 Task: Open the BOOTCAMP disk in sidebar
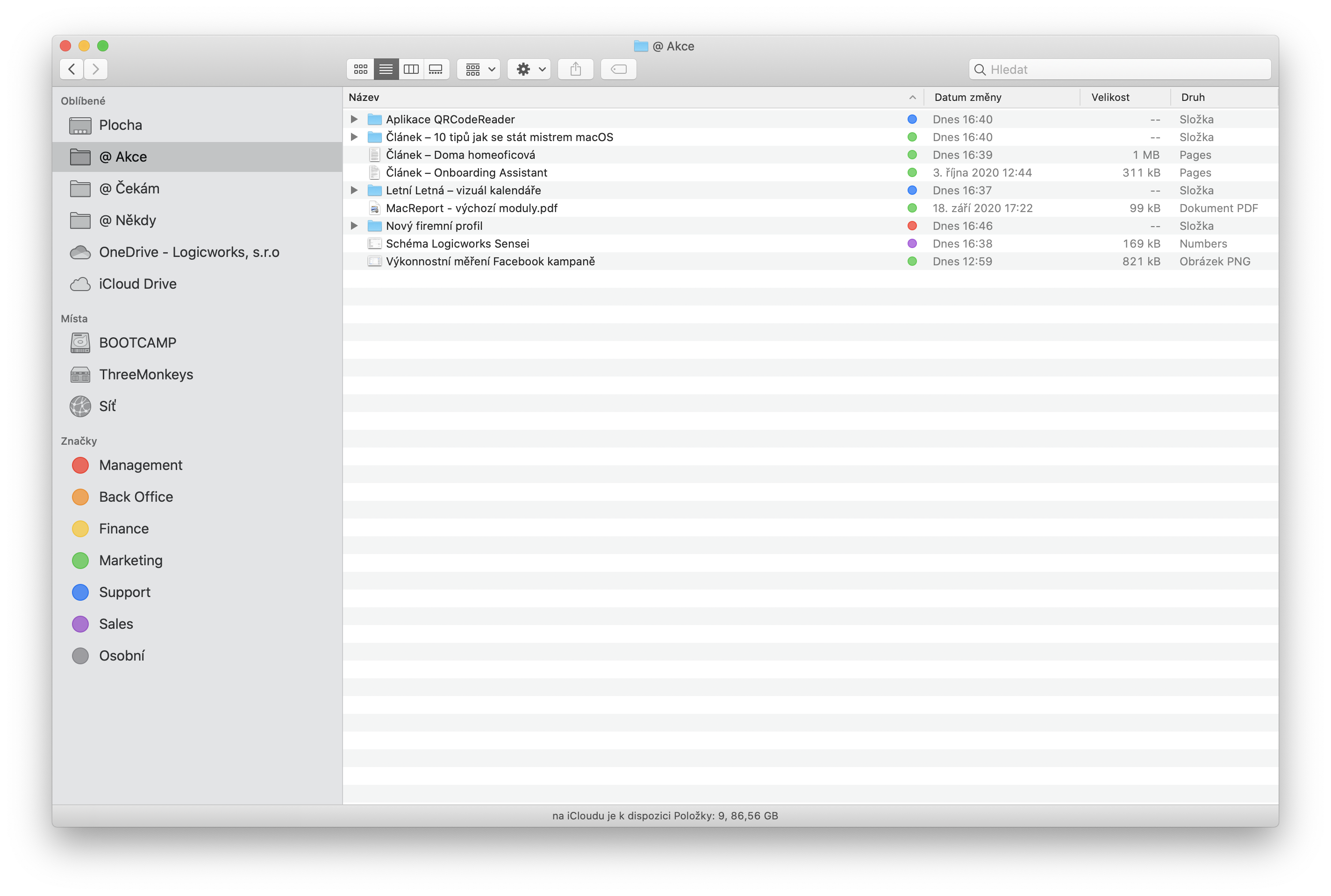pos(137,343)
